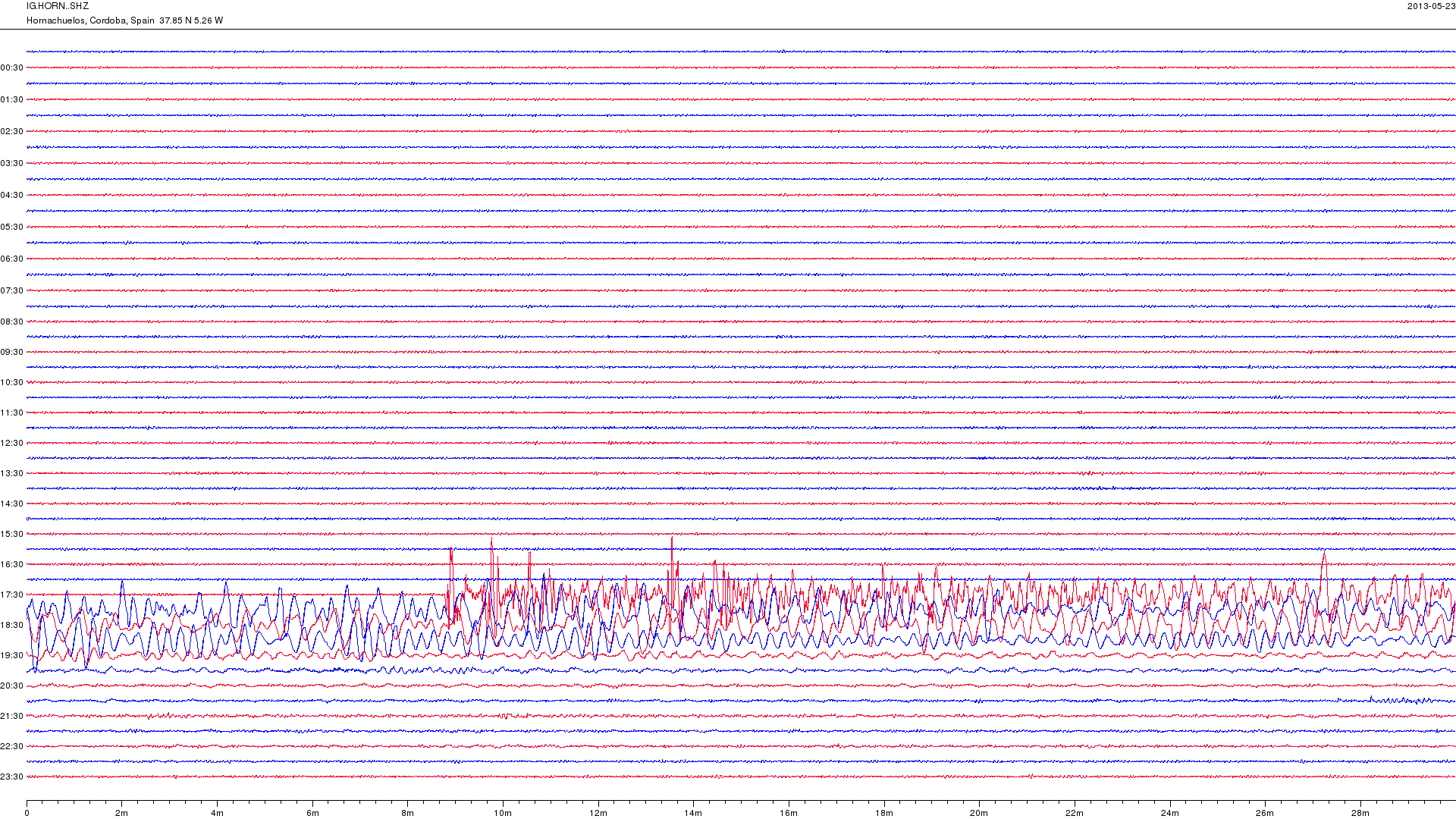Click the 01:30 time label
The height and width of the screenshot is (819, 1456).
12,99
